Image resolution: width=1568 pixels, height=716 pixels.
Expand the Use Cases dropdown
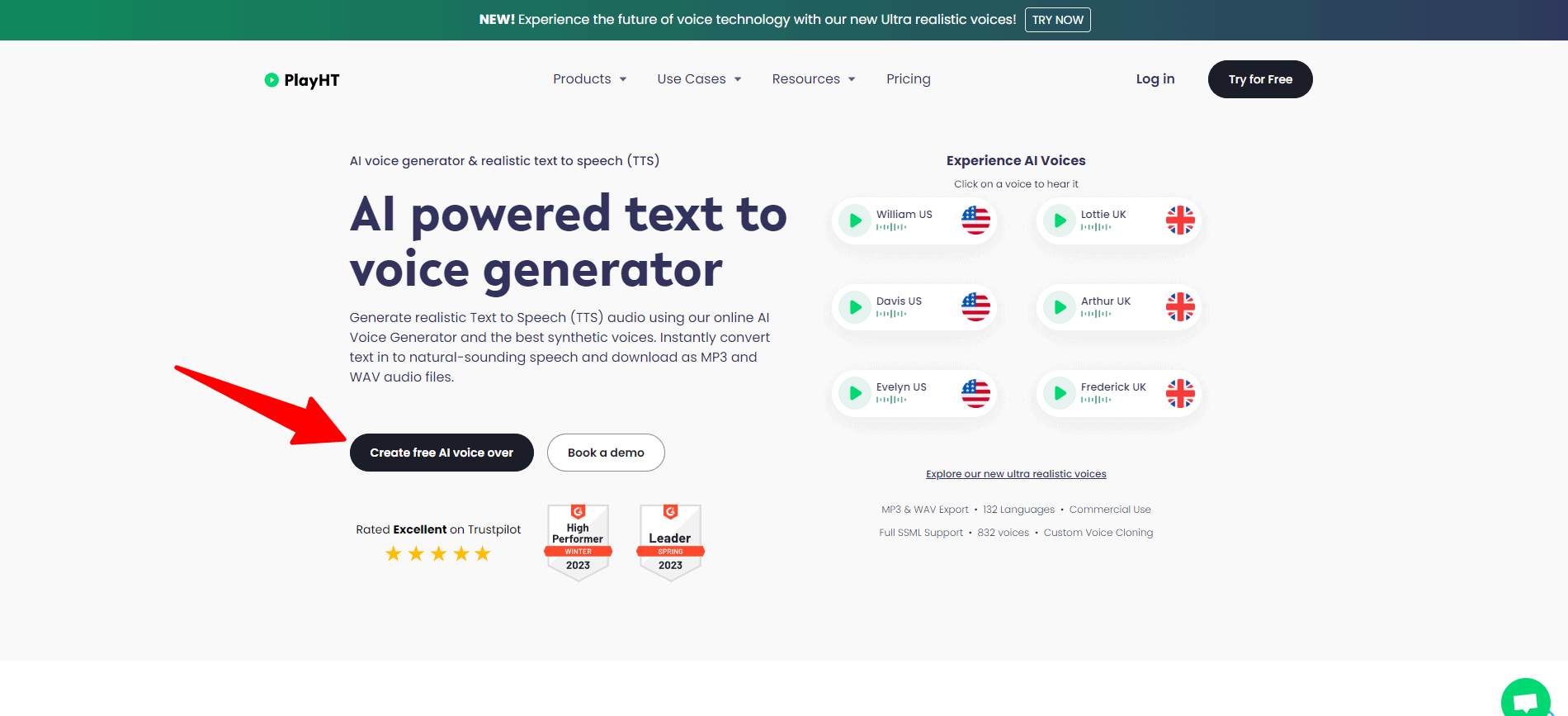699,79
